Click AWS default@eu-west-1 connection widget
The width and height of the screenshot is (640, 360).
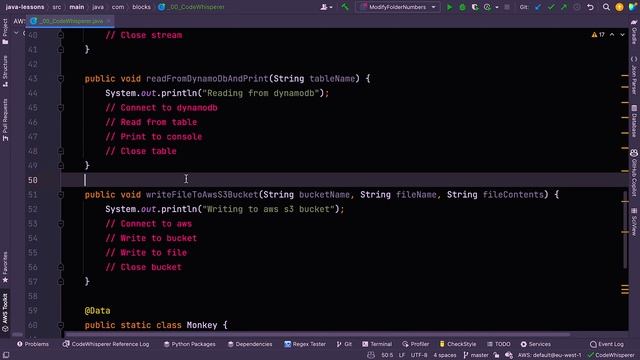tap(549, 355)
